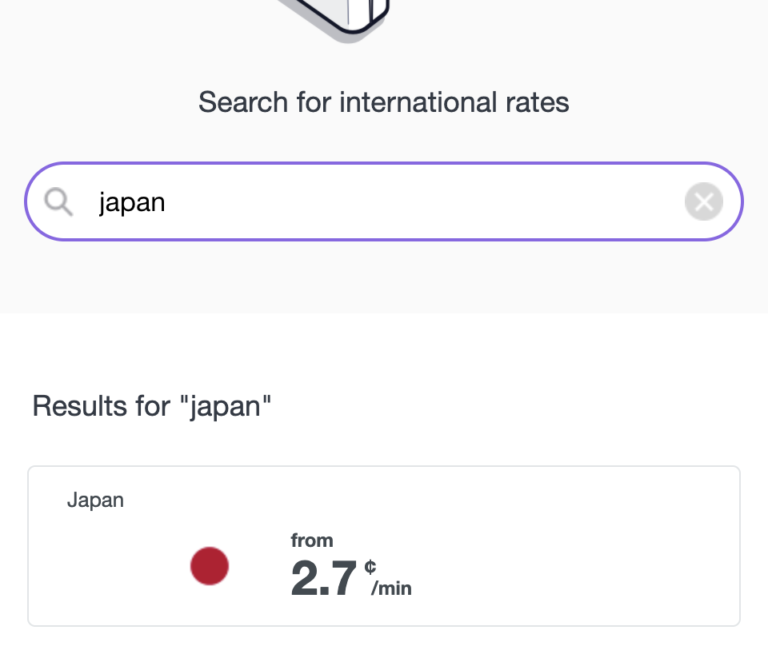Click the "/min" unit text

pos(391,589)
